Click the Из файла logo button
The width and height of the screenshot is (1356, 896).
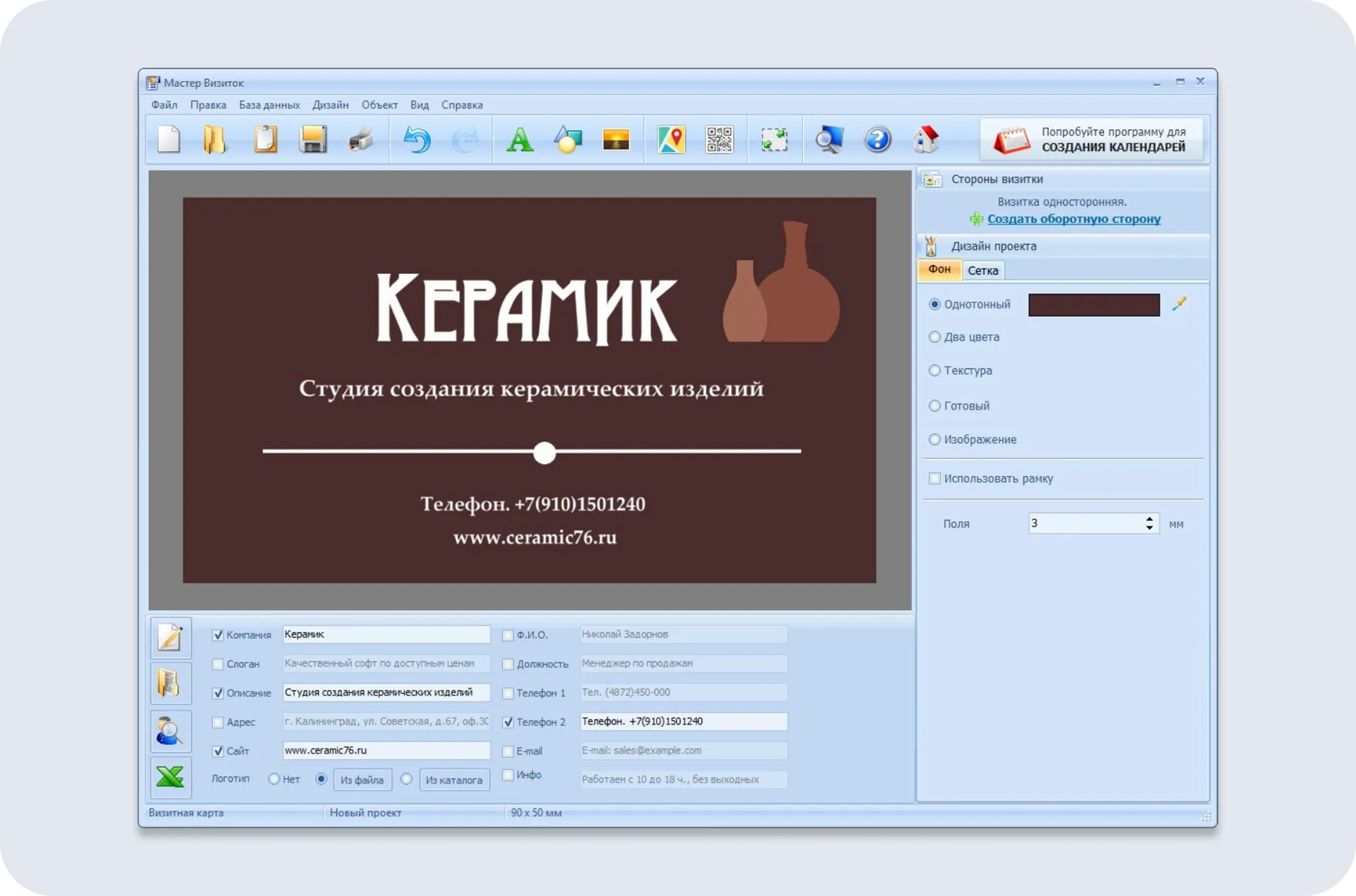coord(362,779)
